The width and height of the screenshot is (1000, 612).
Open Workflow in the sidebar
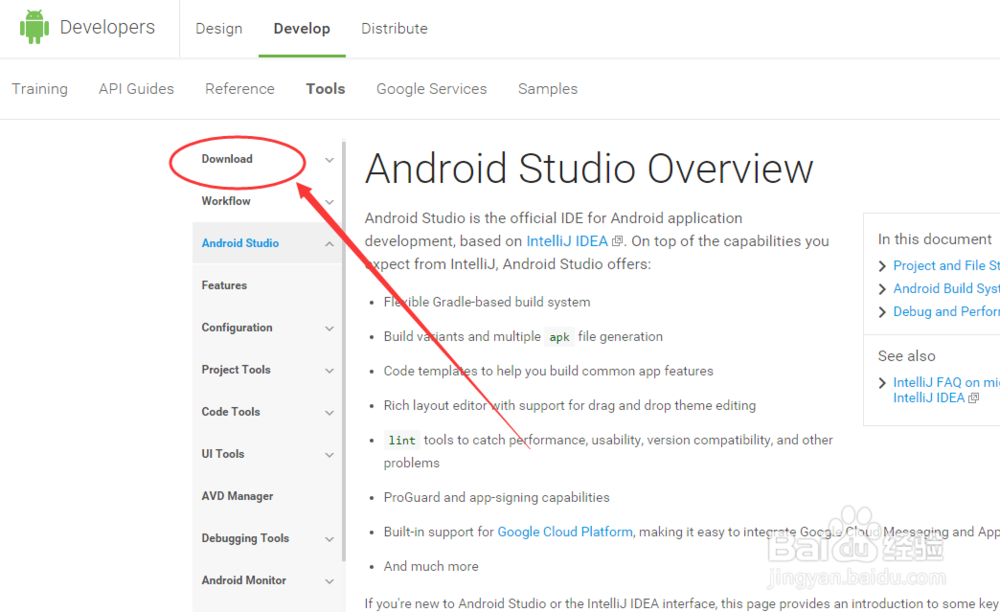tap(226, 201)
